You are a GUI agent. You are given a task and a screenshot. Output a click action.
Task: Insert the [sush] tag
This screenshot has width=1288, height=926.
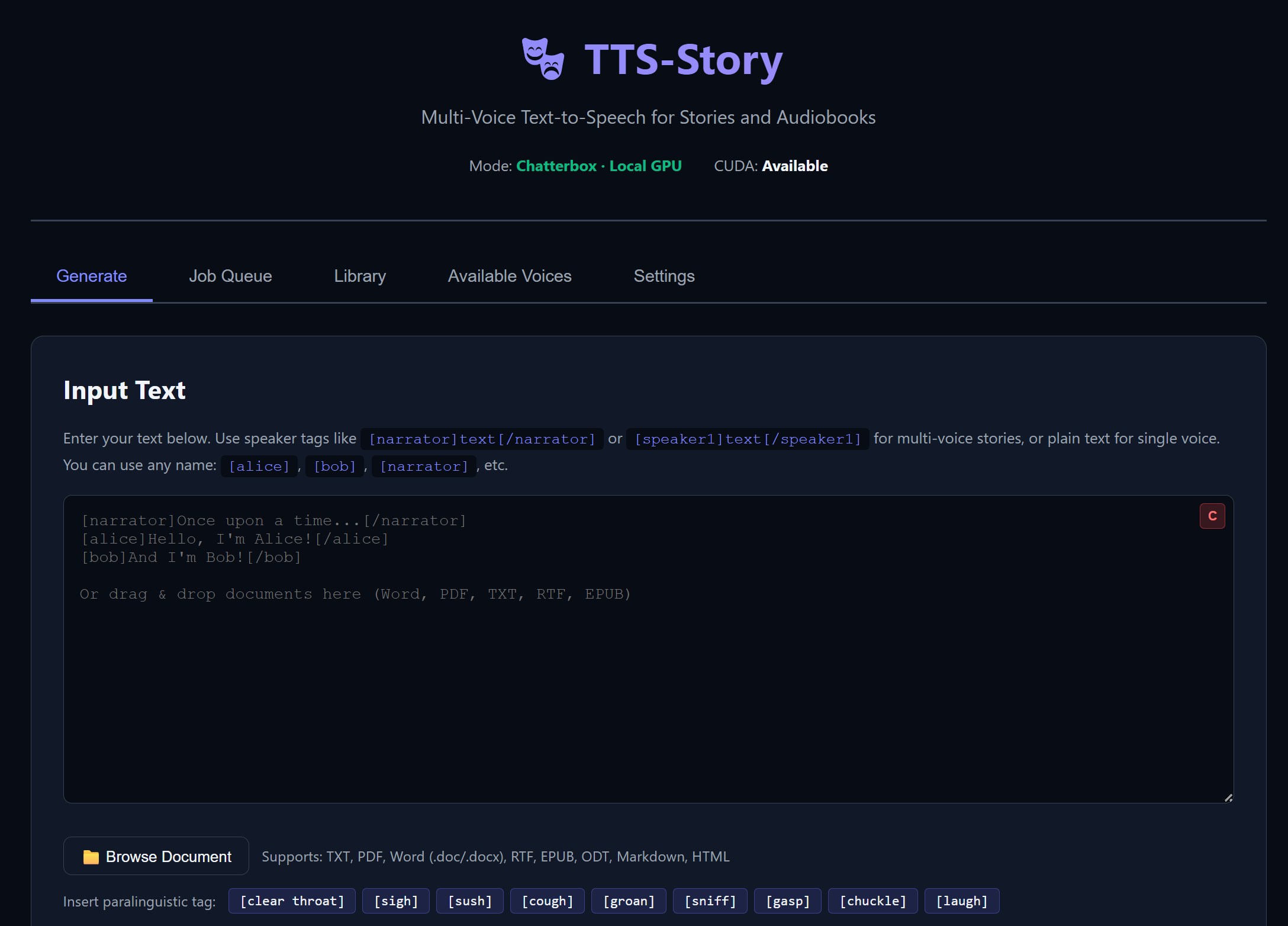click(470, 901)
